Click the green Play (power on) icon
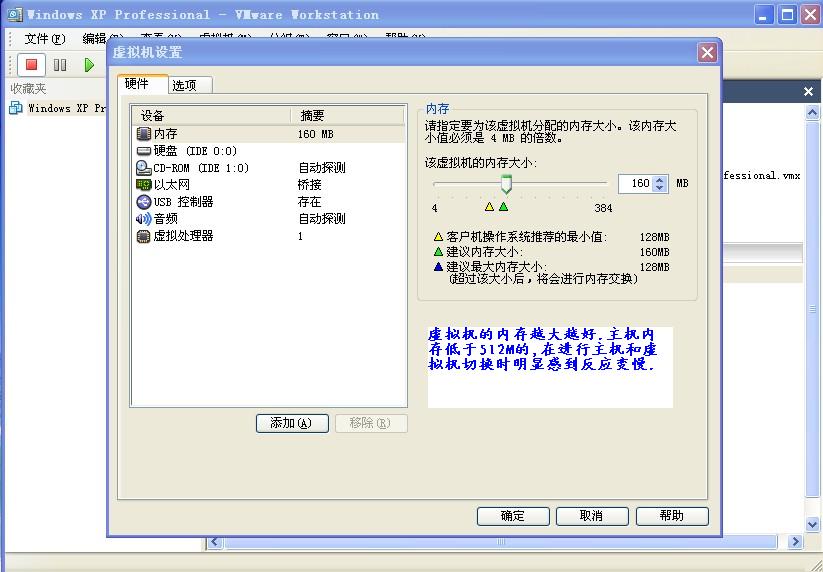 89,65
